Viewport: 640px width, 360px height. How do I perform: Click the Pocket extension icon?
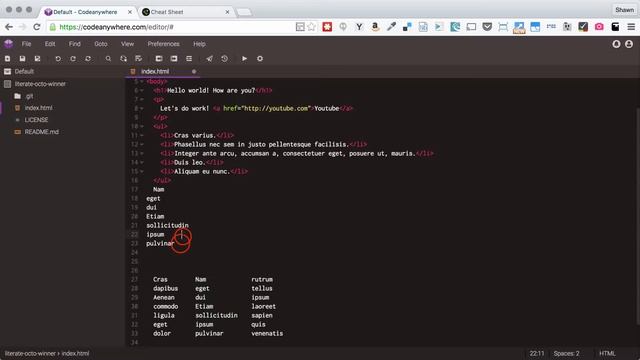click(x=487, y=27)
